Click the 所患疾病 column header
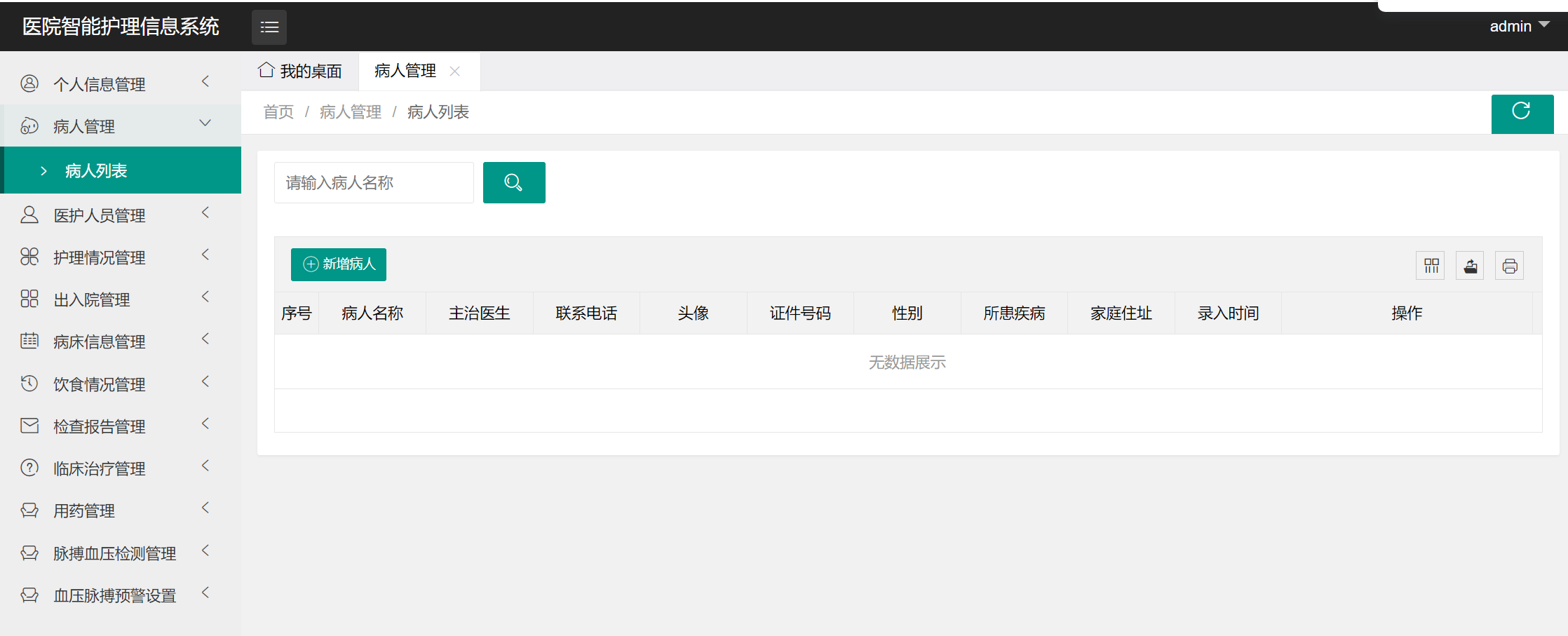The width and height of the screenshot is (1568, 636). (x=1014, y=313)
